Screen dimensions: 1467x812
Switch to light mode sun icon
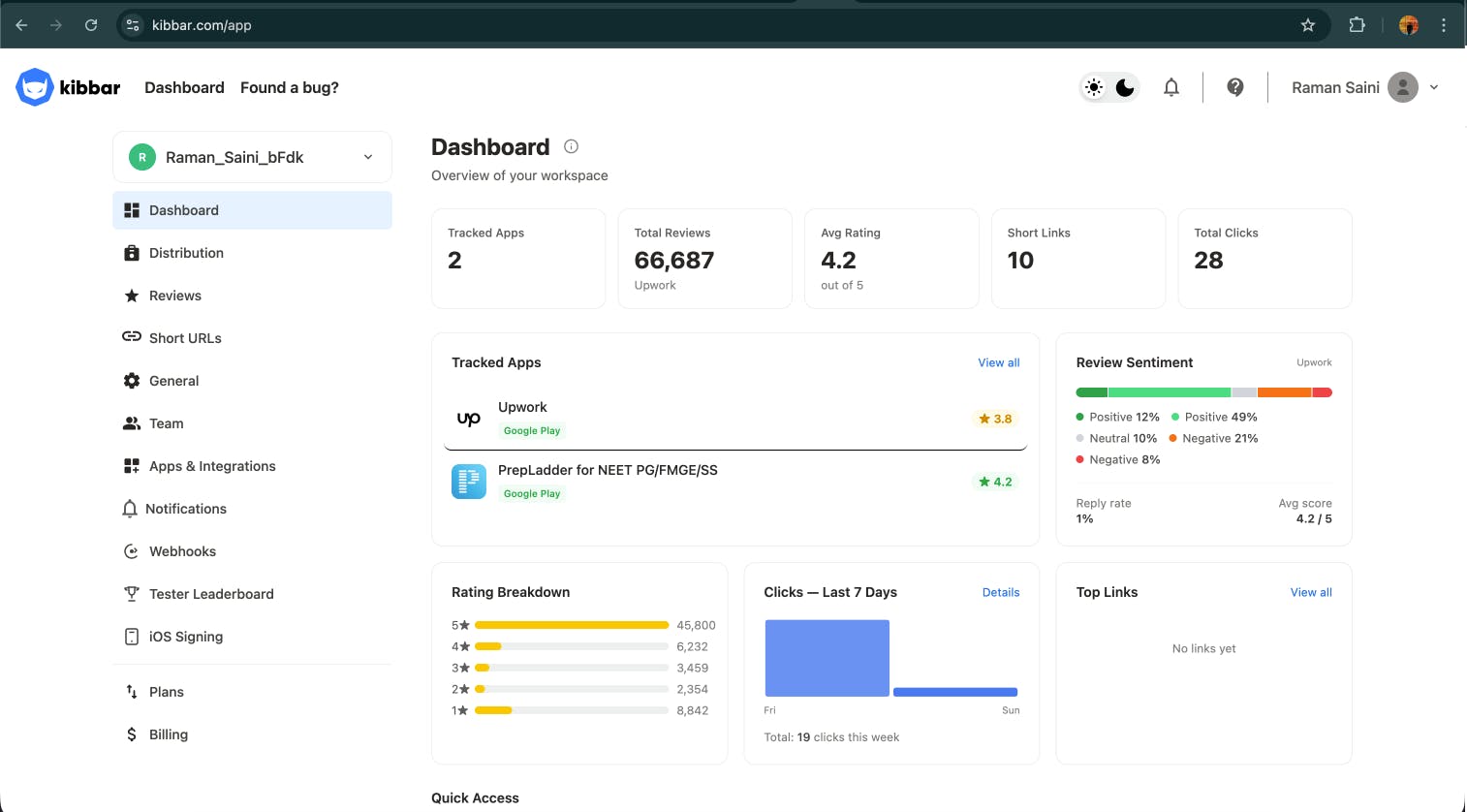(x=1094, y=87)
